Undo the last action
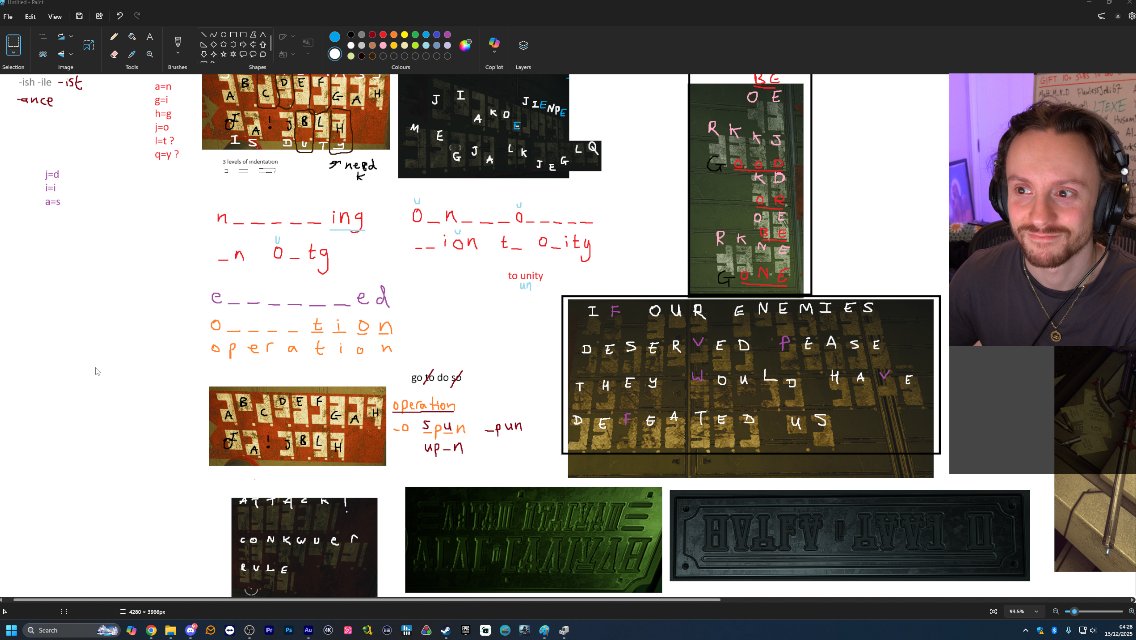Viewport: 1136px width, 640px height. [x=120, y=16]
